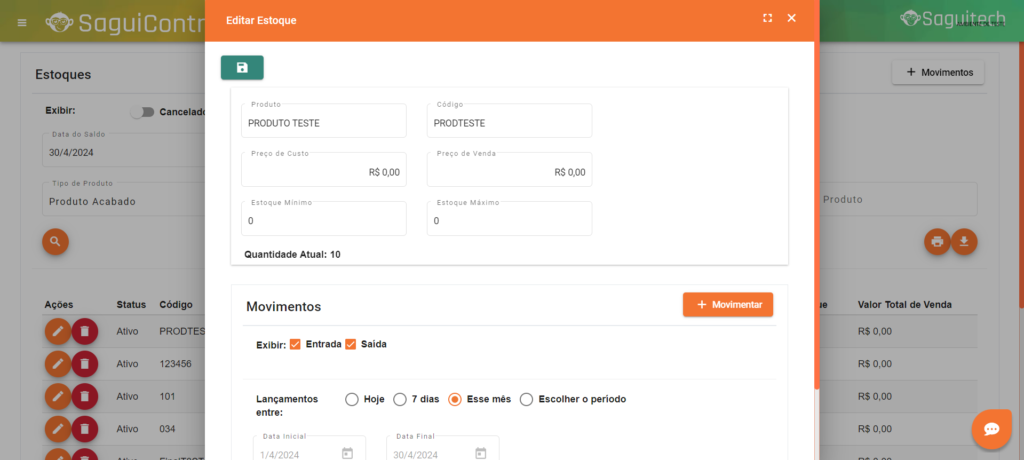Uncheck the Entrada checkbox

point(295,344)
